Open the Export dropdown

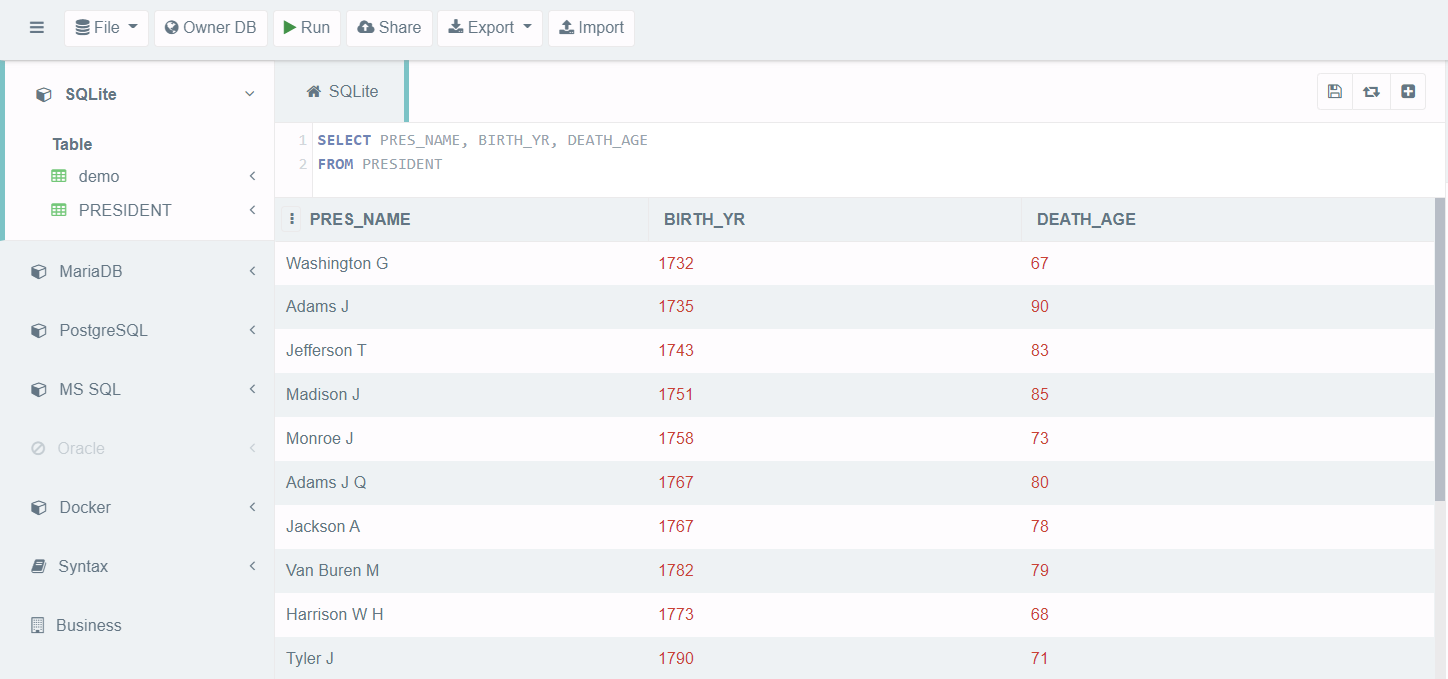490,28
